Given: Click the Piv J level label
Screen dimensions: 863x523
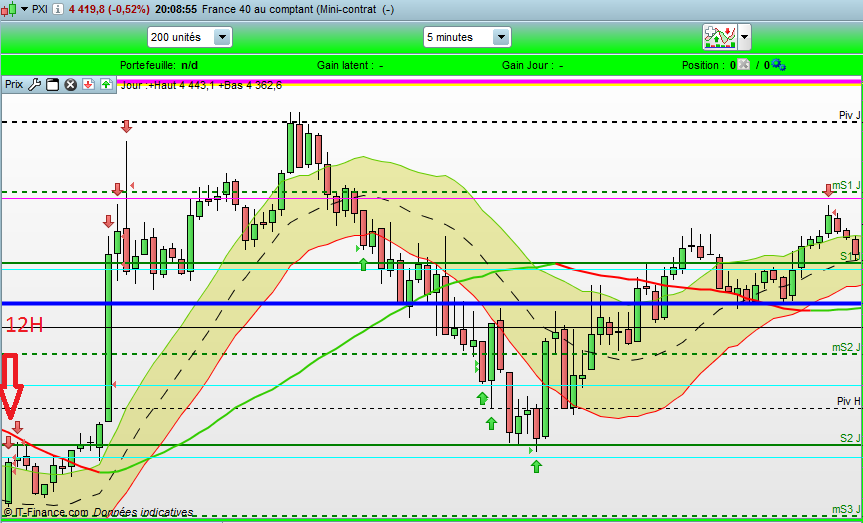Looking at the screenshot, I should [x=849, y=115].
